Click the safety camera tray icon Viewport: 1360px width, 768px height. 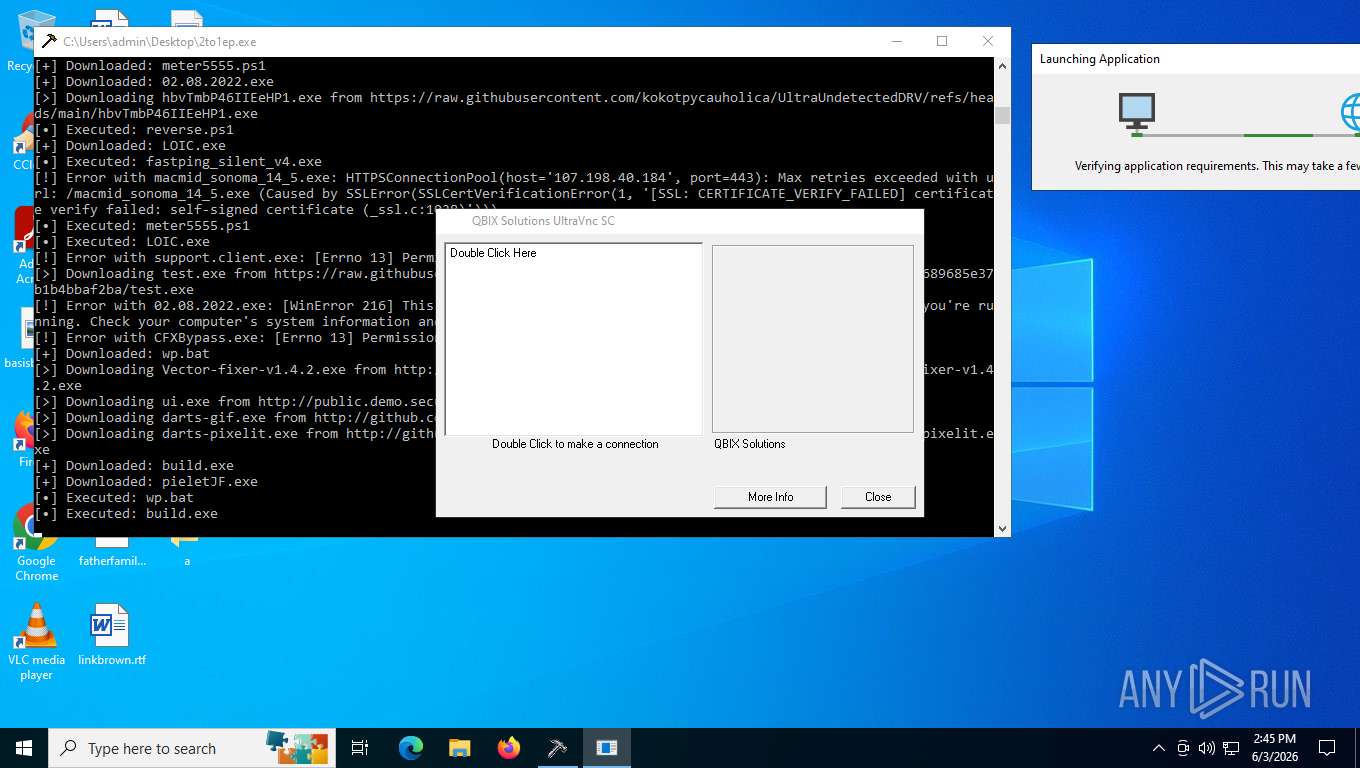pos(1183,748)
